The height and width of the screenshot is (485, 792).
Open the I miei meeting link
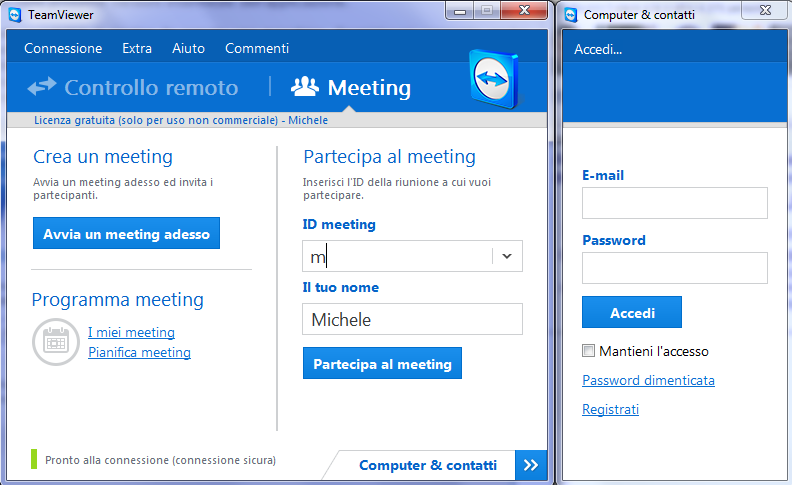(131, 332)
